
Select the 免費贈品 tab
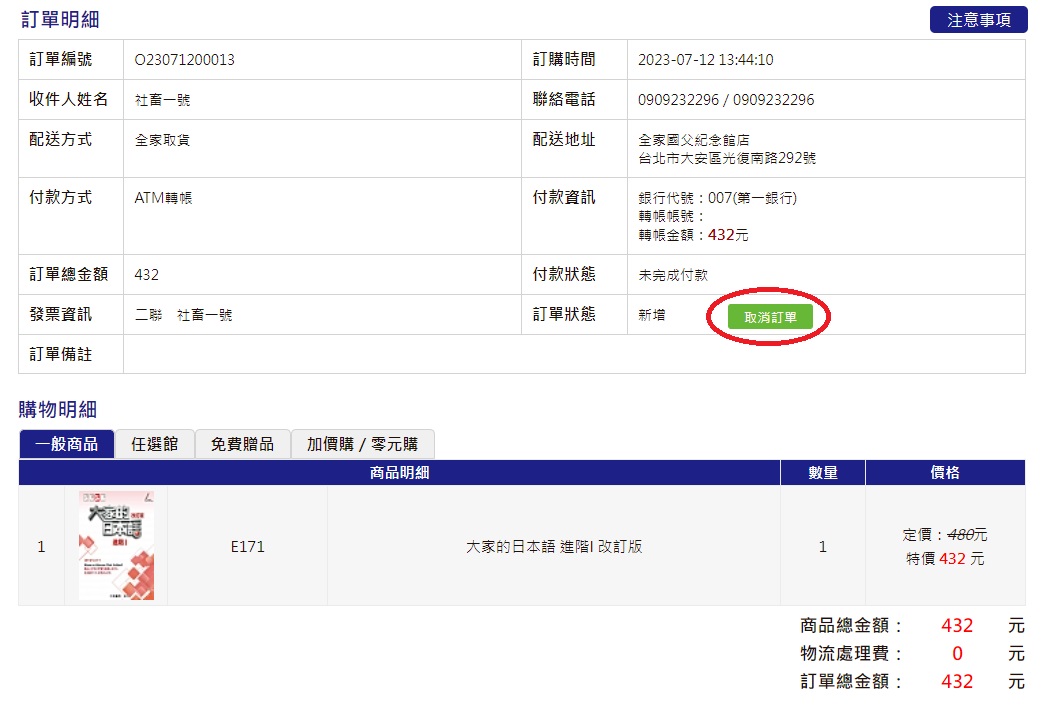pos(242,444)
